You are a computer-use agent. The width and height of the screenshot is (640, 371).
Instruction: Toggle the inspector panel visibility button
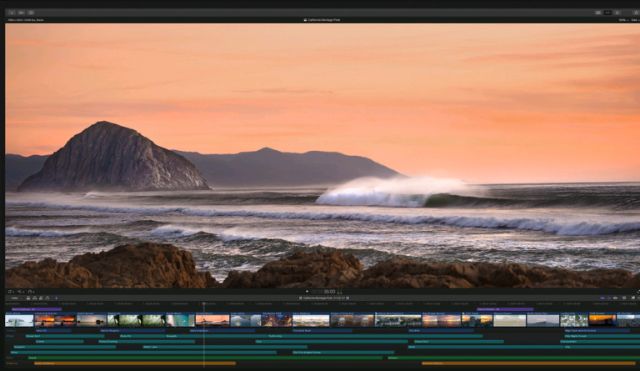coord(617,13)
